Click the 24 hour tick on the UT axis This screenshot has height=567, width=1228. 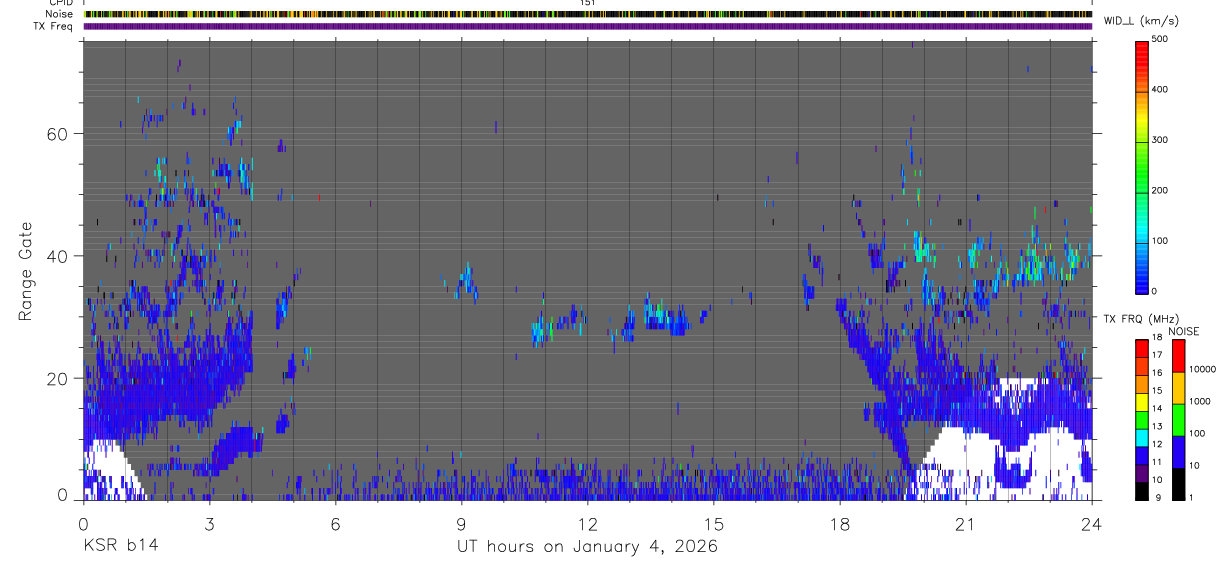1091,523
